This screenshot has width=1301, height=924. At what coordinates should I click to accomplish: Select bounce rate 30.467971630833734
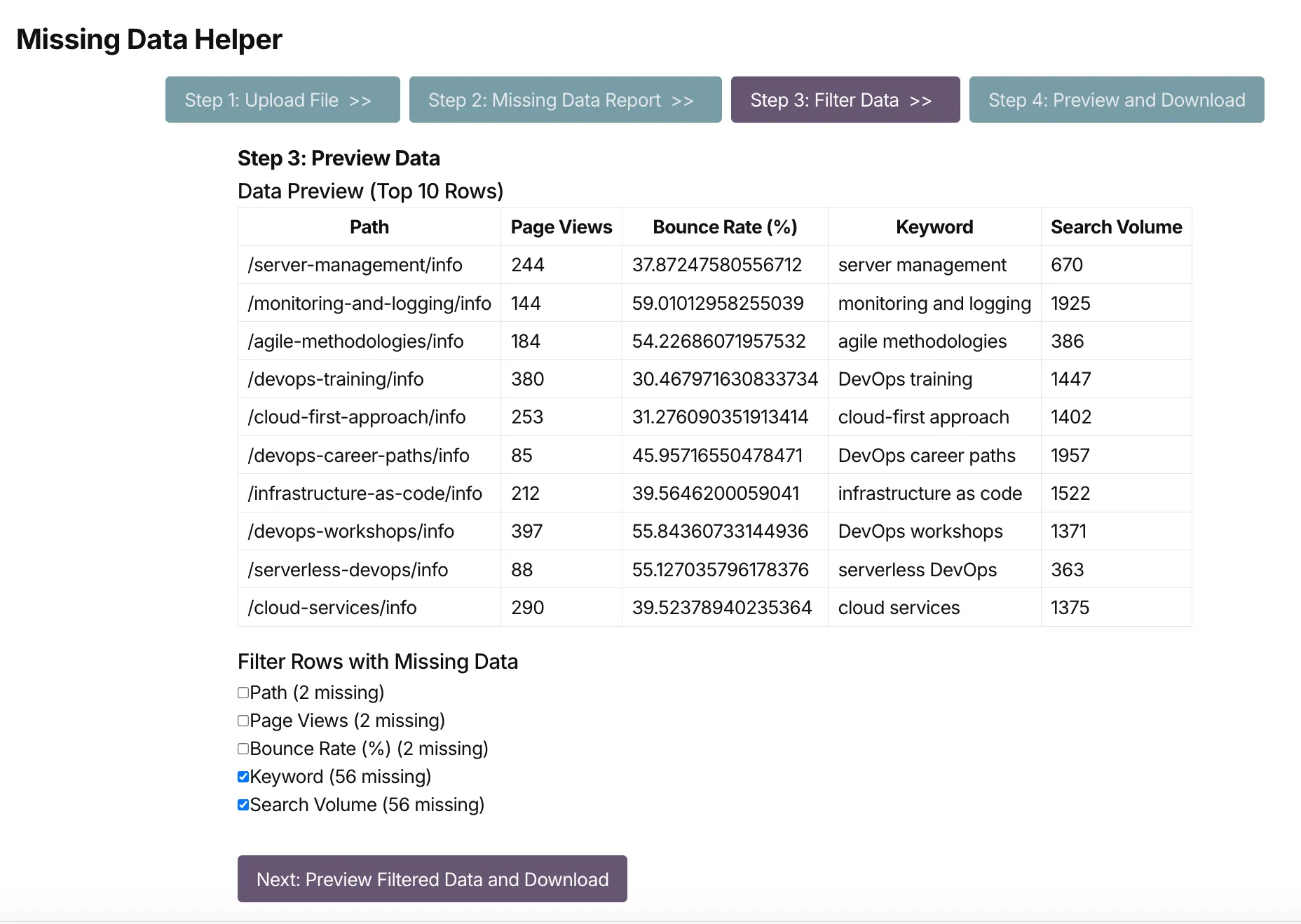point(725,379)
